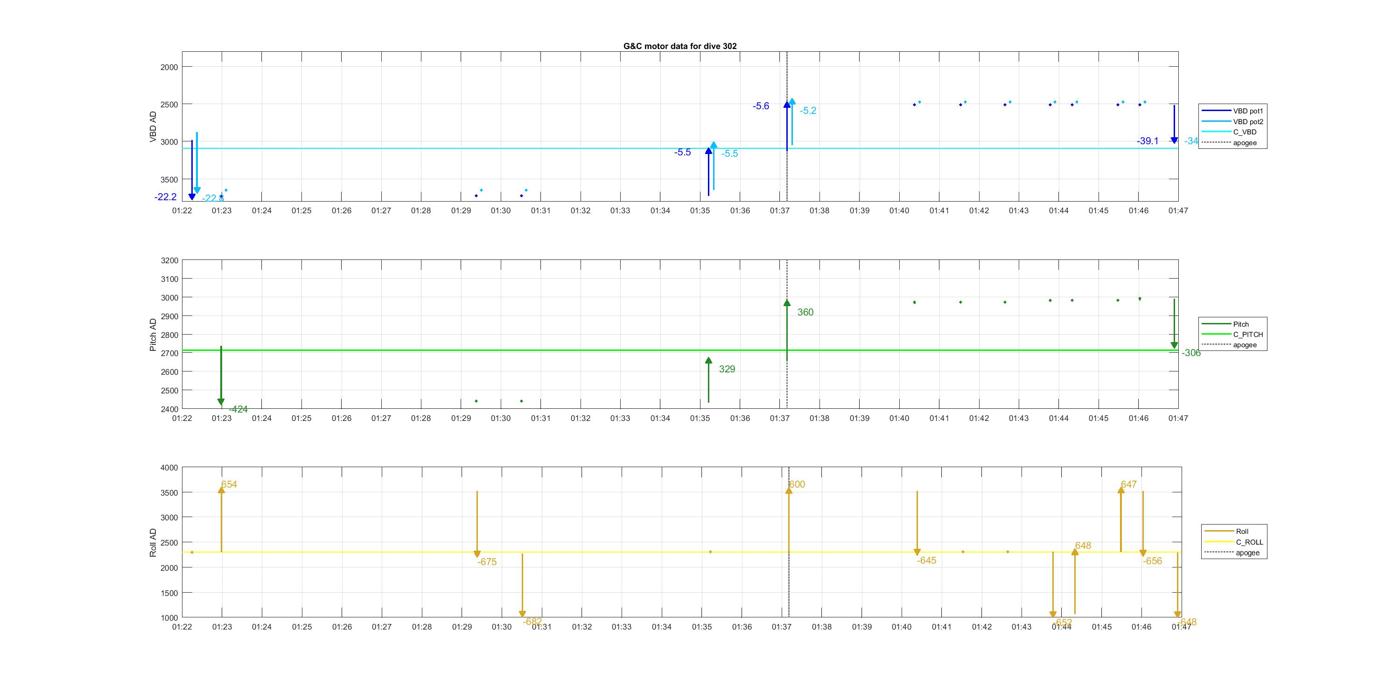Click the "-645" roll data label

tap(927, 560)
